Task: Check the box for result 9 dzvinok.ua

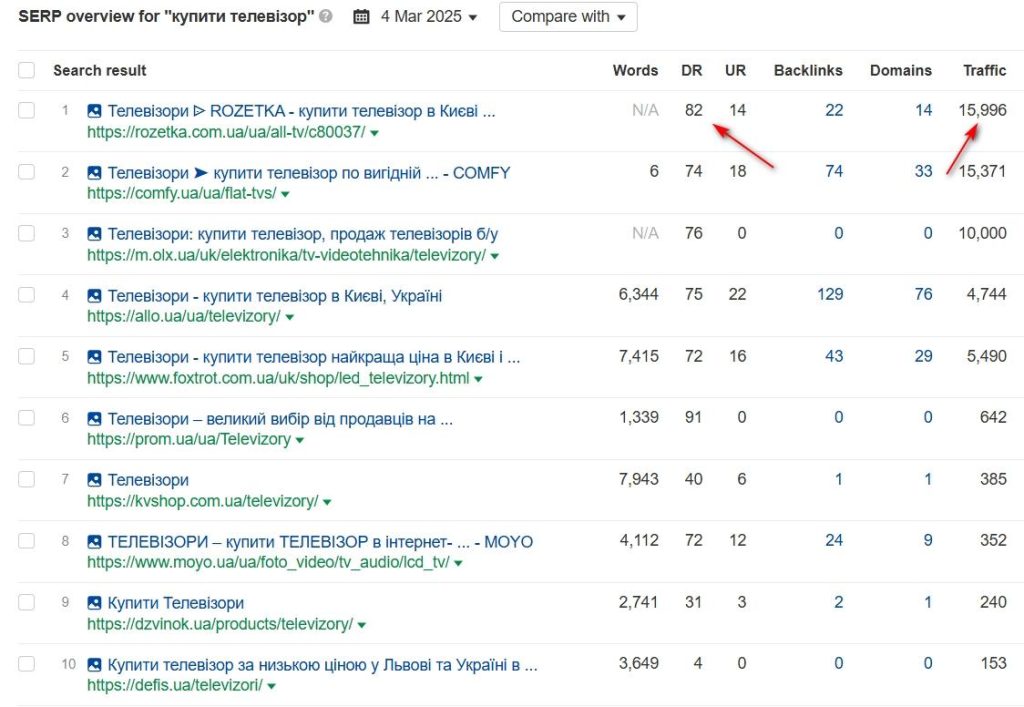Action: point(26,602)
